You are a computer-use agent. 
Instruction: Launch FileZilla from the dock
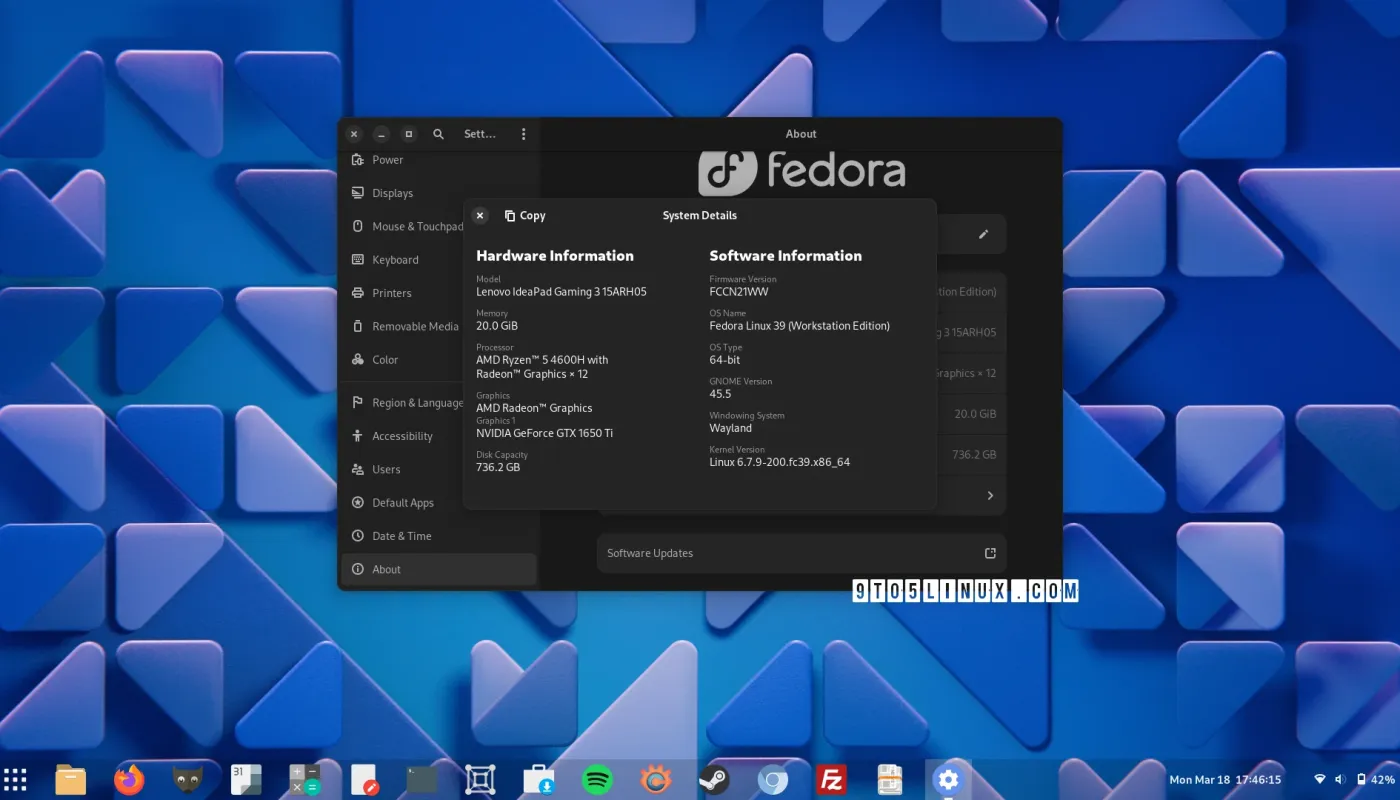pos(831,779)
